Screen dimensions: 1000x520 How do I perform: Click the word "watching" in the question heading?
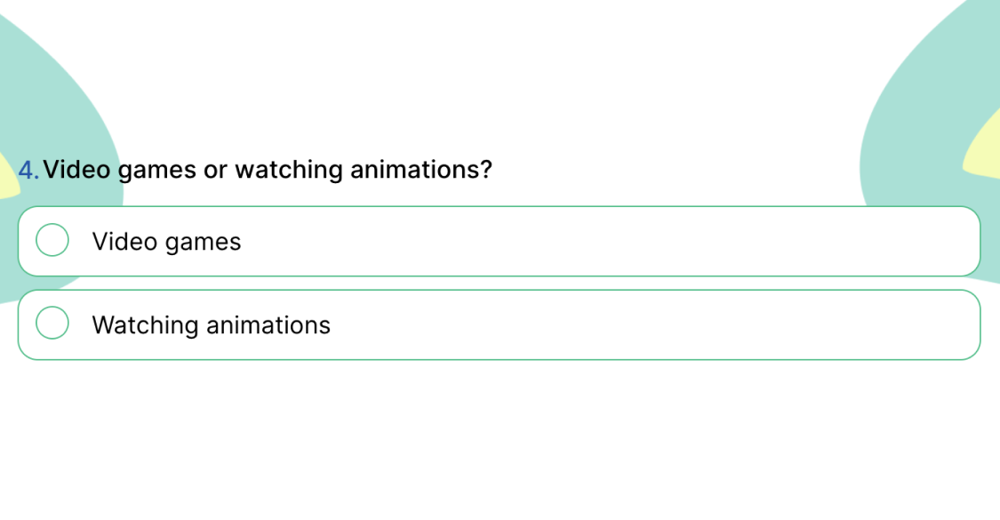(x=289, y=169)
